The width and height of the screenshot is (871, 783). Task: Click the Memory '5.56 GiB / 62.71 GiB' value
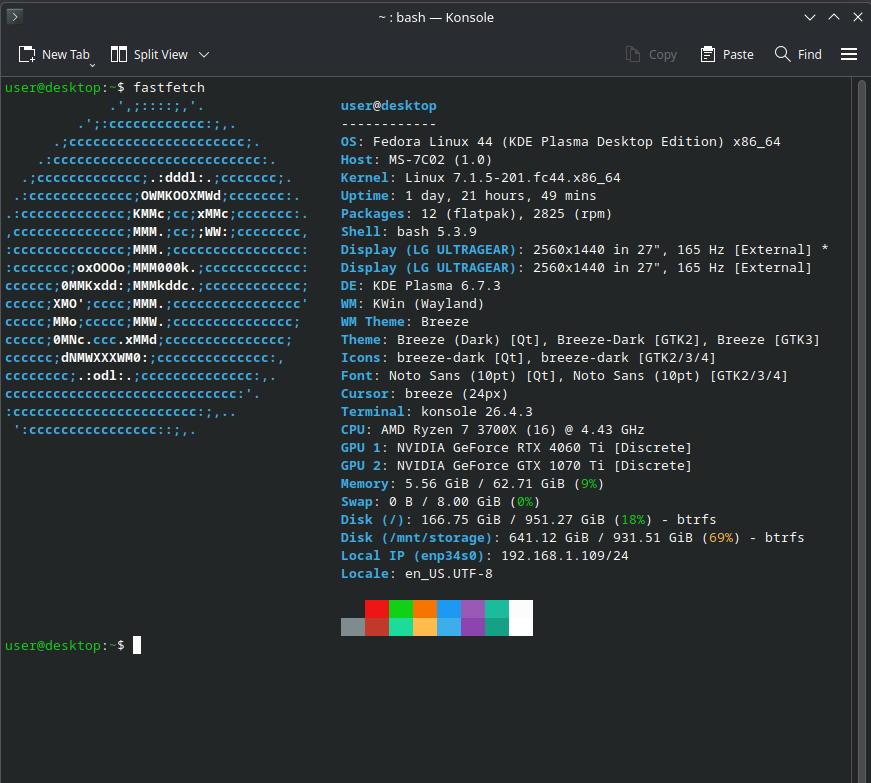(484, 484)
